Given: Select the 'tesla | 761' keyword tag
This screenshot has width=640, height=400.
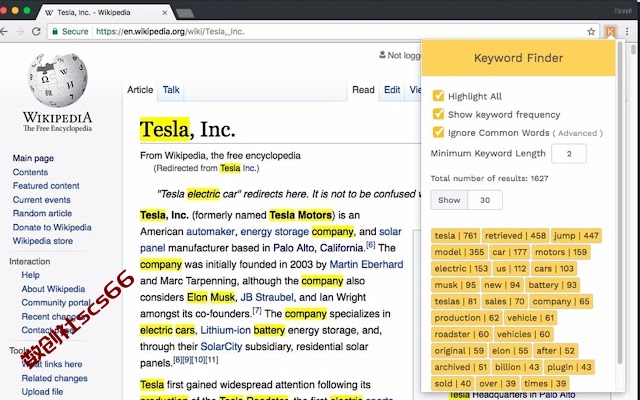Looking at the screenshot, I should (x=456, y=236).
